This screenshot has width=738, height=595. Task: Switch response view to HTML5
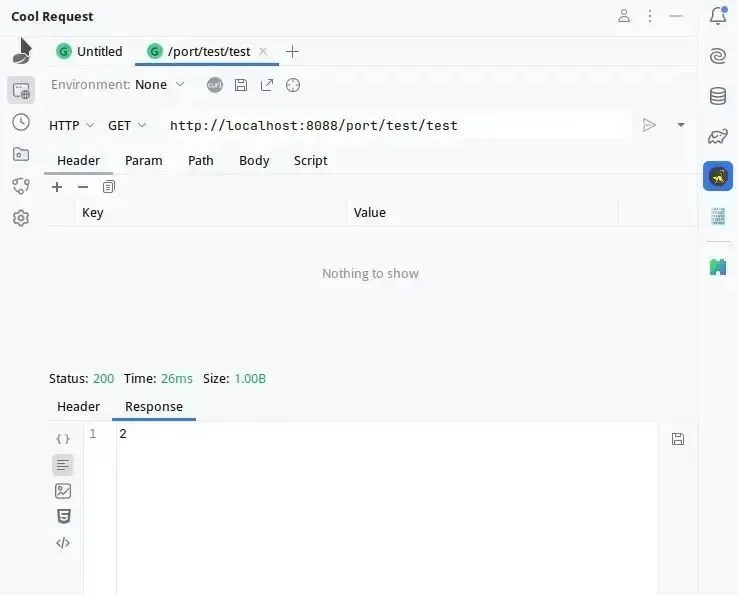[64, 516]
